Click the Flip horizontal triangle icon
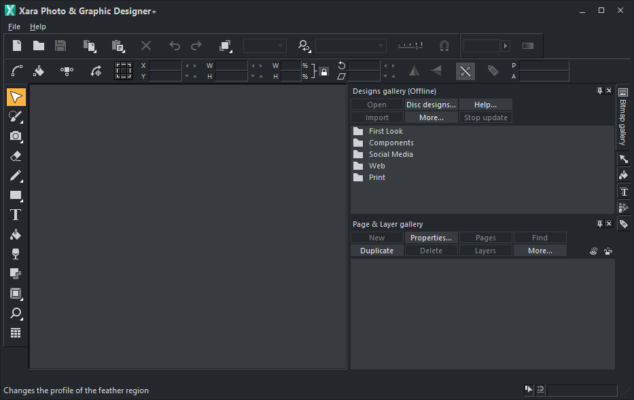 click(x=414, y=71)
